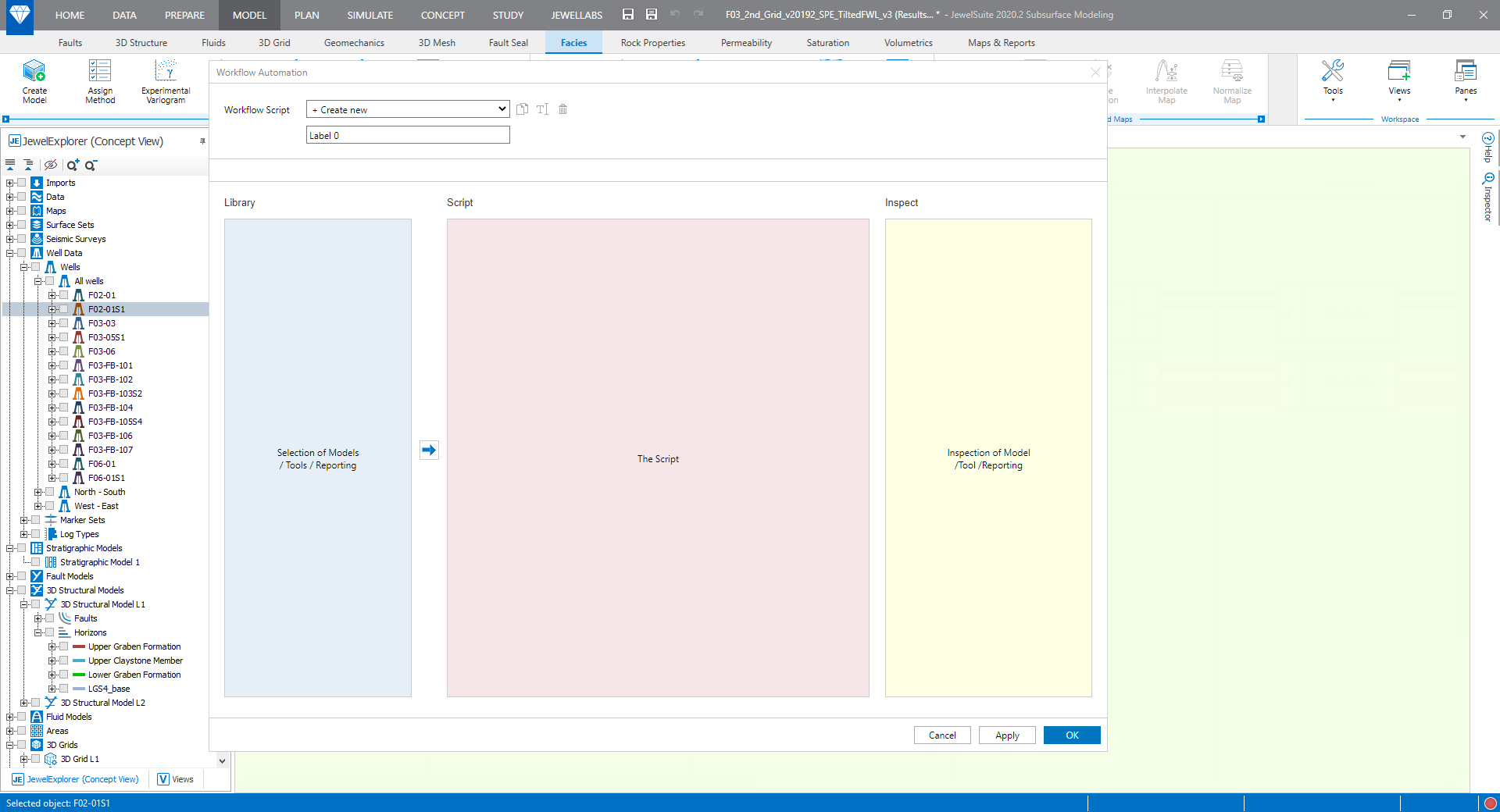Click the Seismic Surveys tree icon

(37, 239)
